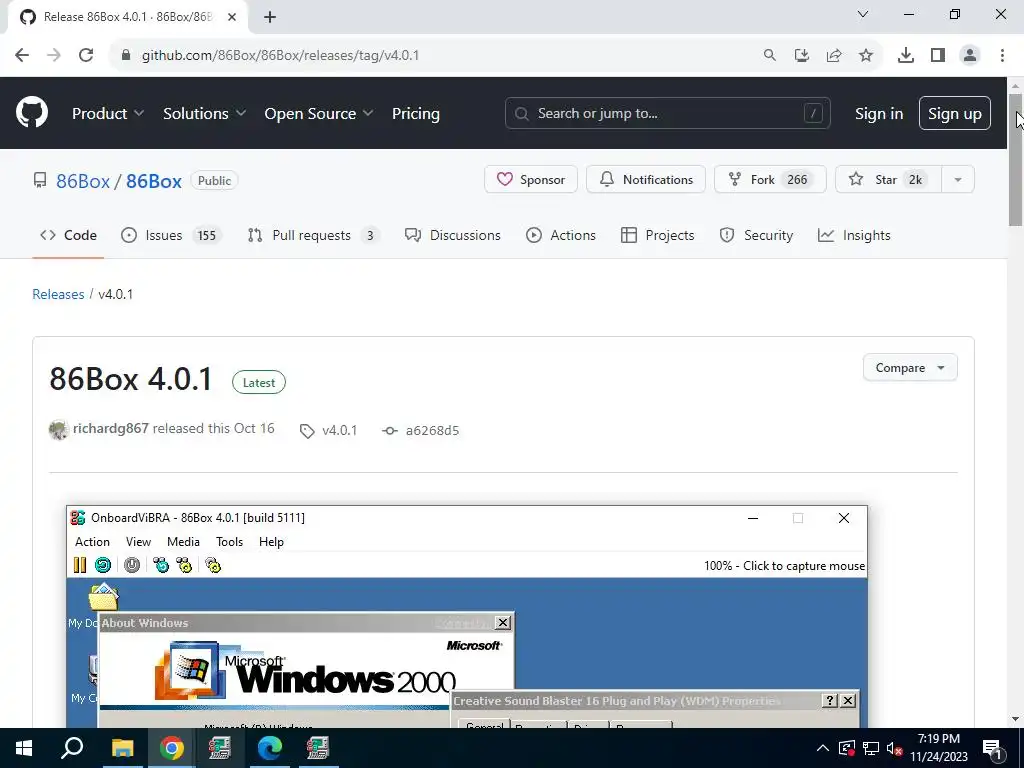
Task: Click the address bar URL
Action: 280,55
